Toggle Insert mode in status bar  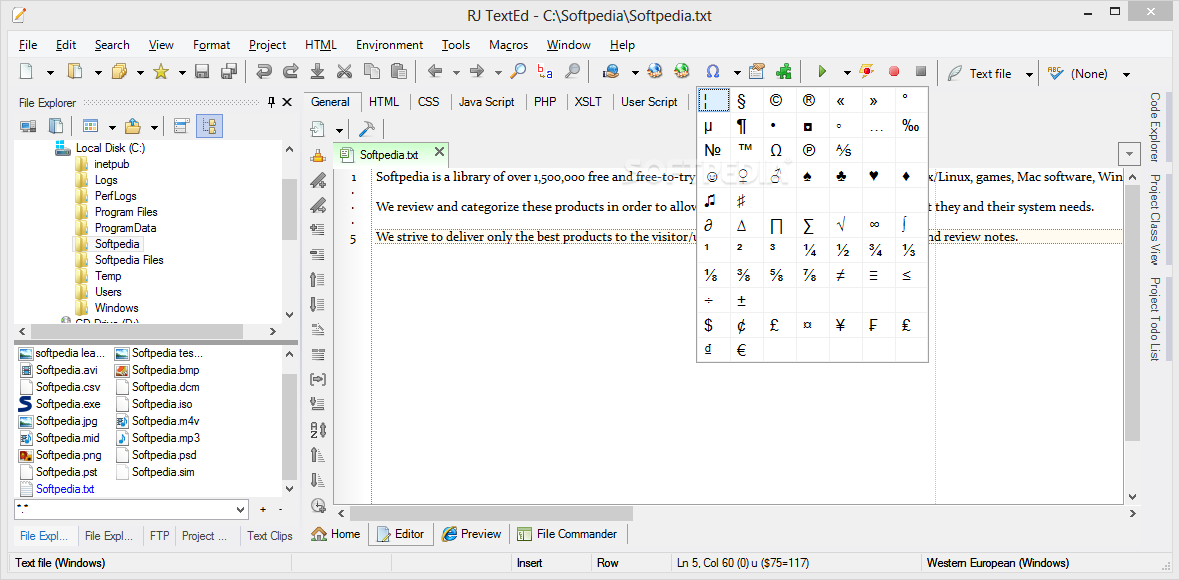tap(529, 563)
